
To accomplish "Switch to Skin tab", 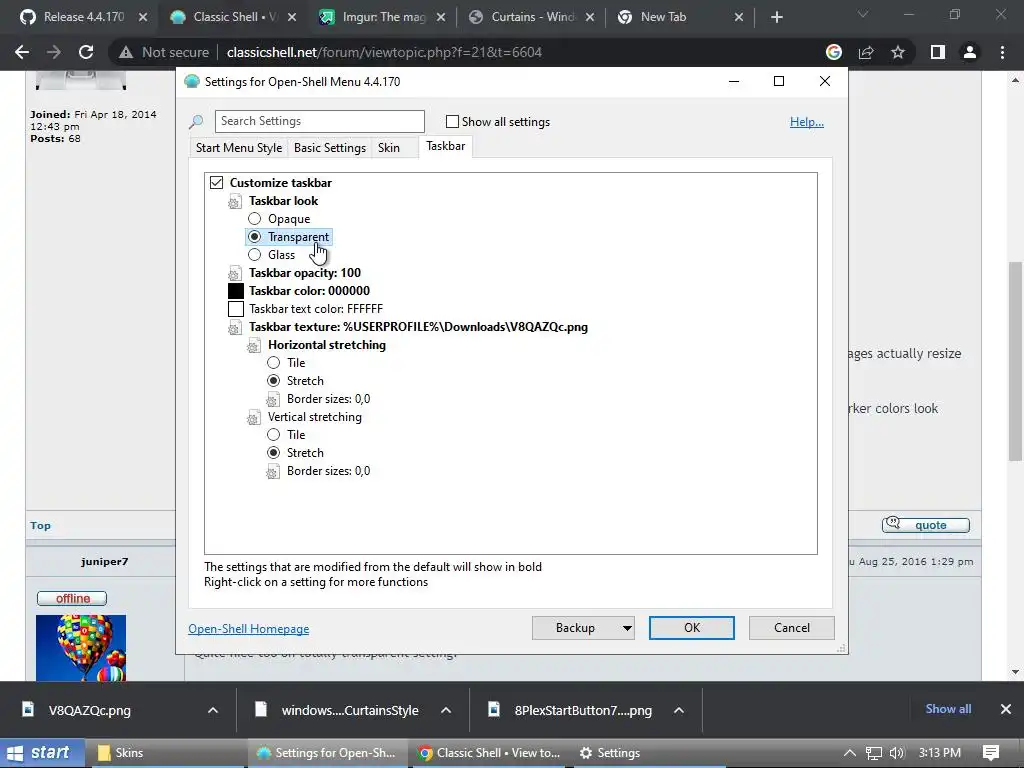I will click(x=389, y=148).
